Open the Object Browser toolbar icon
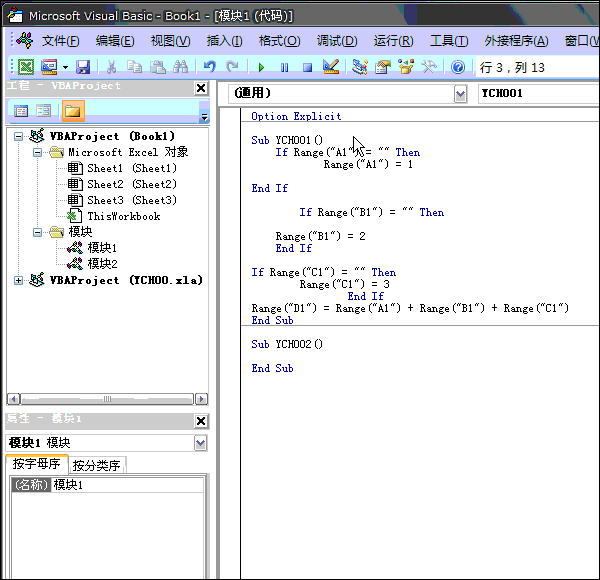The image size is (600, 580). pyautogui.click(x=405, y=67)
